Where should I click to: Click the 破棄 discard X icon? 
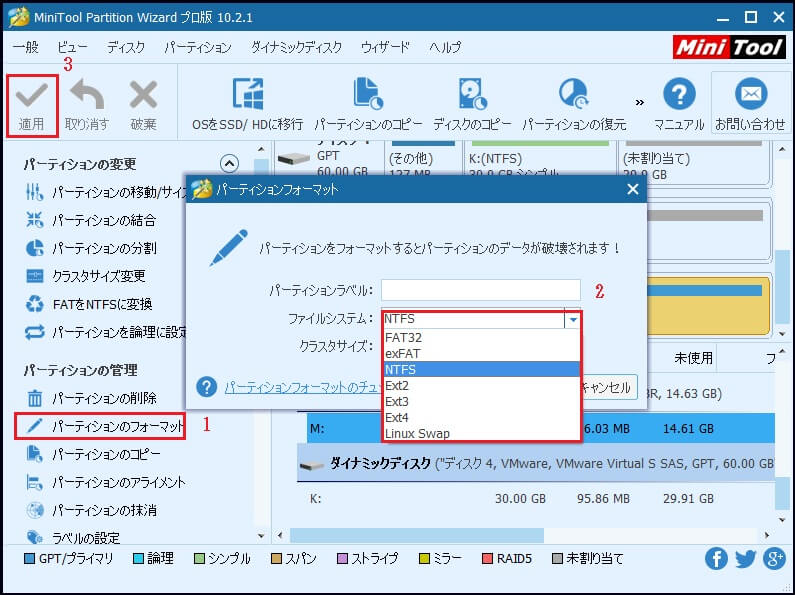143,97
